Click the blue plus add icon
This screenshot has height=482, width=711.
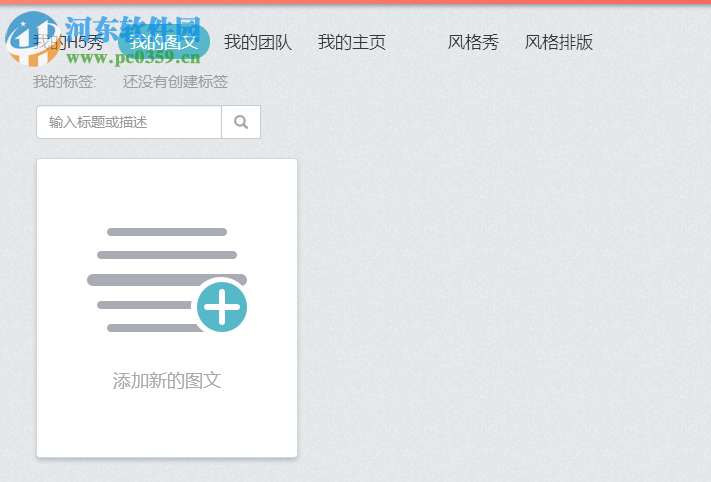point(222,307)
